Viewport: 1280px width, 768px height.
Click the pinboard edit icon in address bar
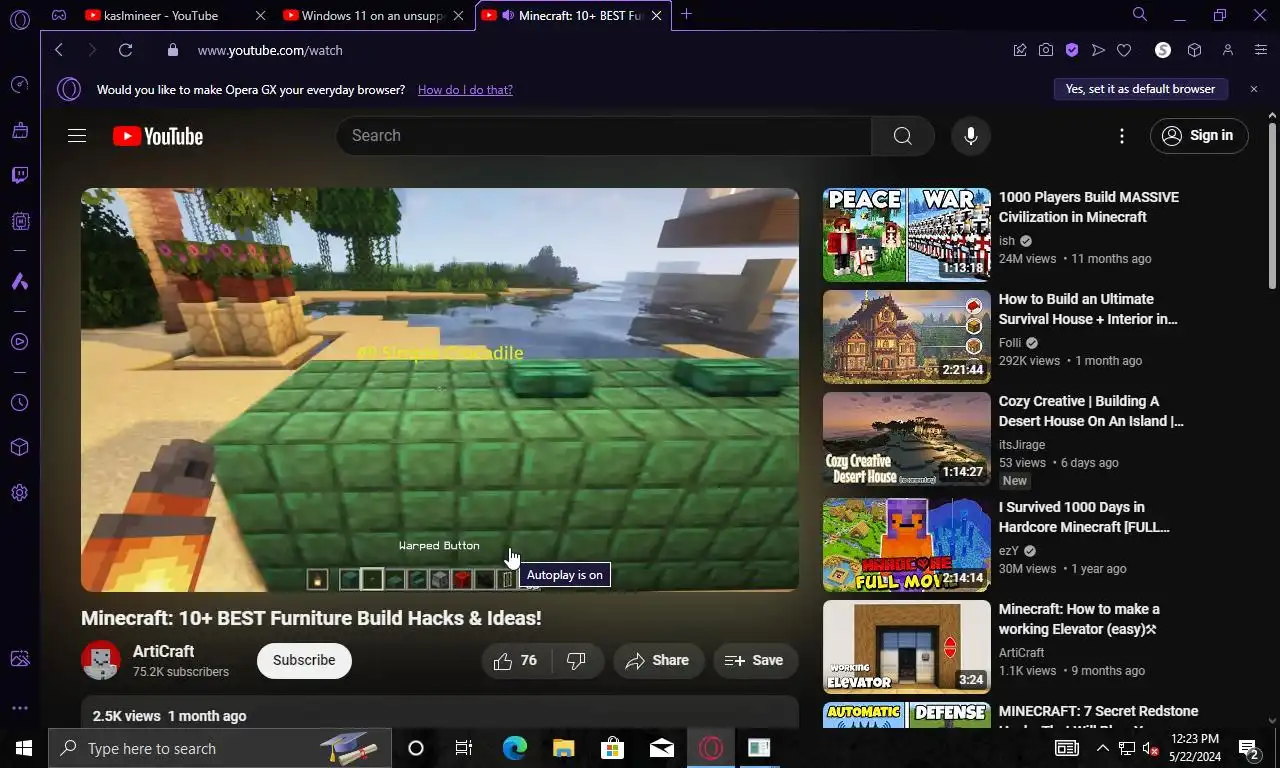tap(1020, 50)
